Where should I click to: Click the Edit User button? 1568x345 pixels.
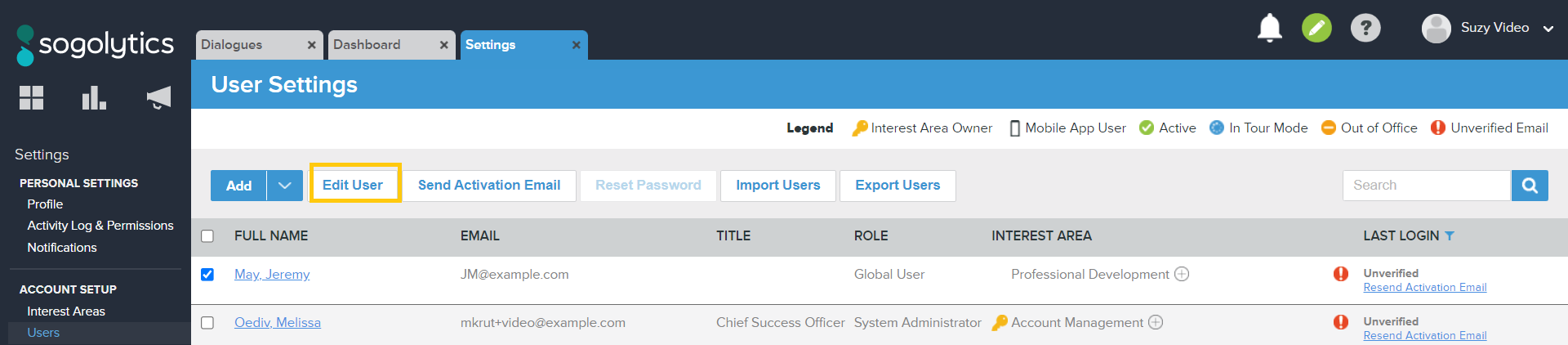(x=353, y=185)
